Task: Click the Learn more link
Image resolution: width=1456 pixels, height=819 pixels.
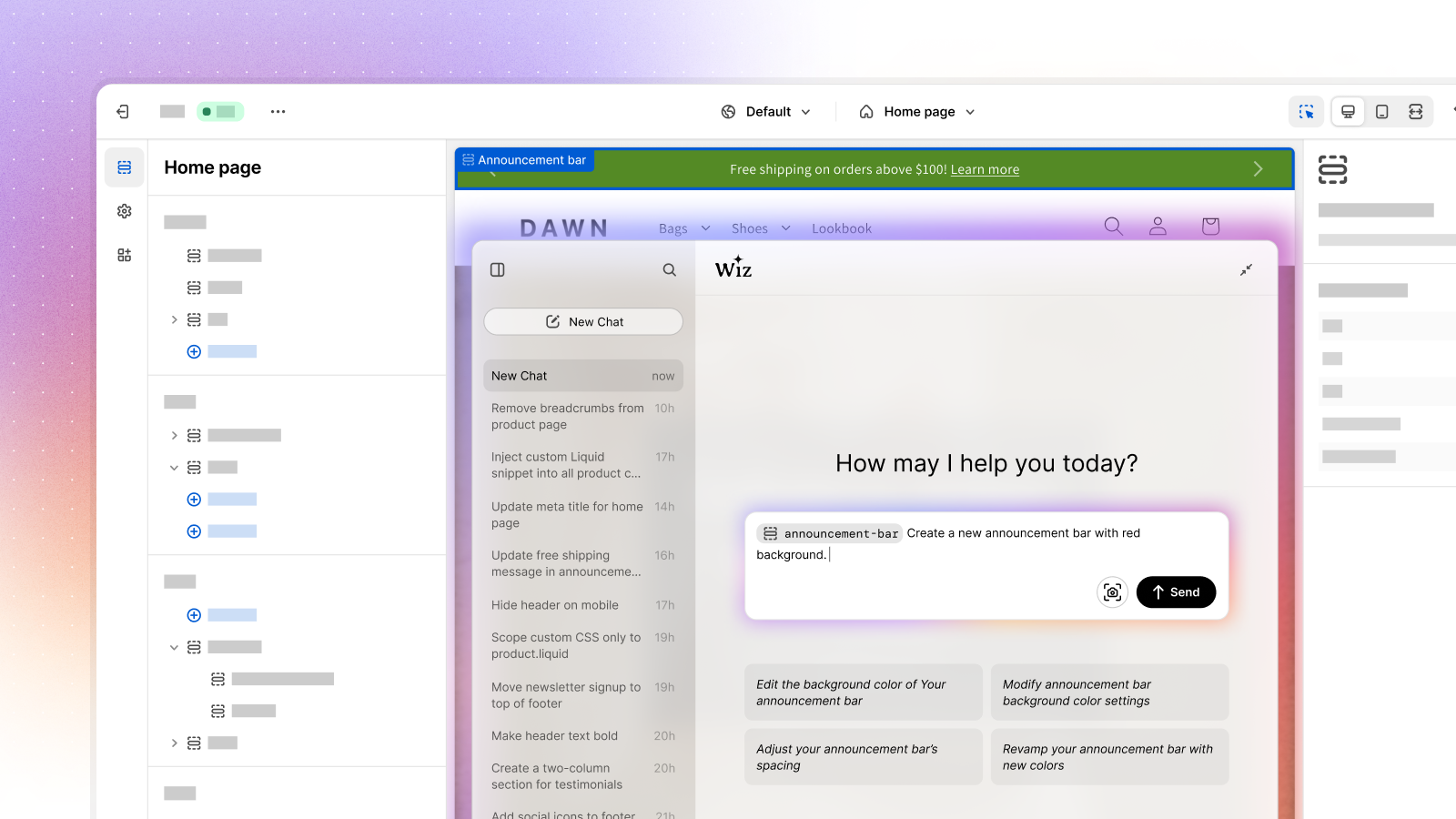Action: [985, 169]
